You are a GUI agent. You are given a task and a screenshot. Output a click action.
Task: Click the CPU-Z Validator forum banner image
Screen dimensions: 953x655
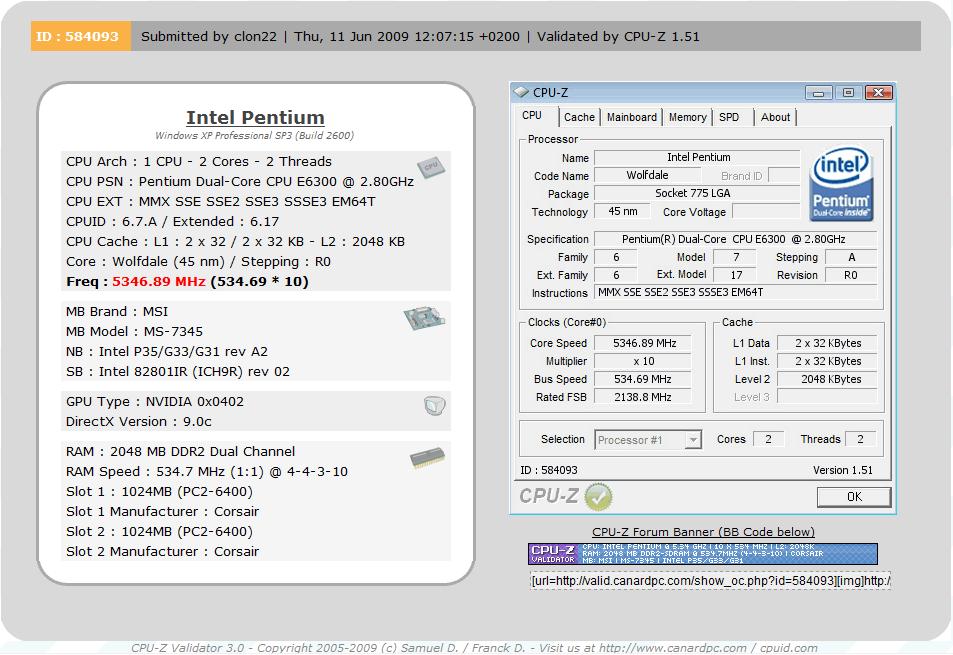pyautogui.click(x=703, y=554)
